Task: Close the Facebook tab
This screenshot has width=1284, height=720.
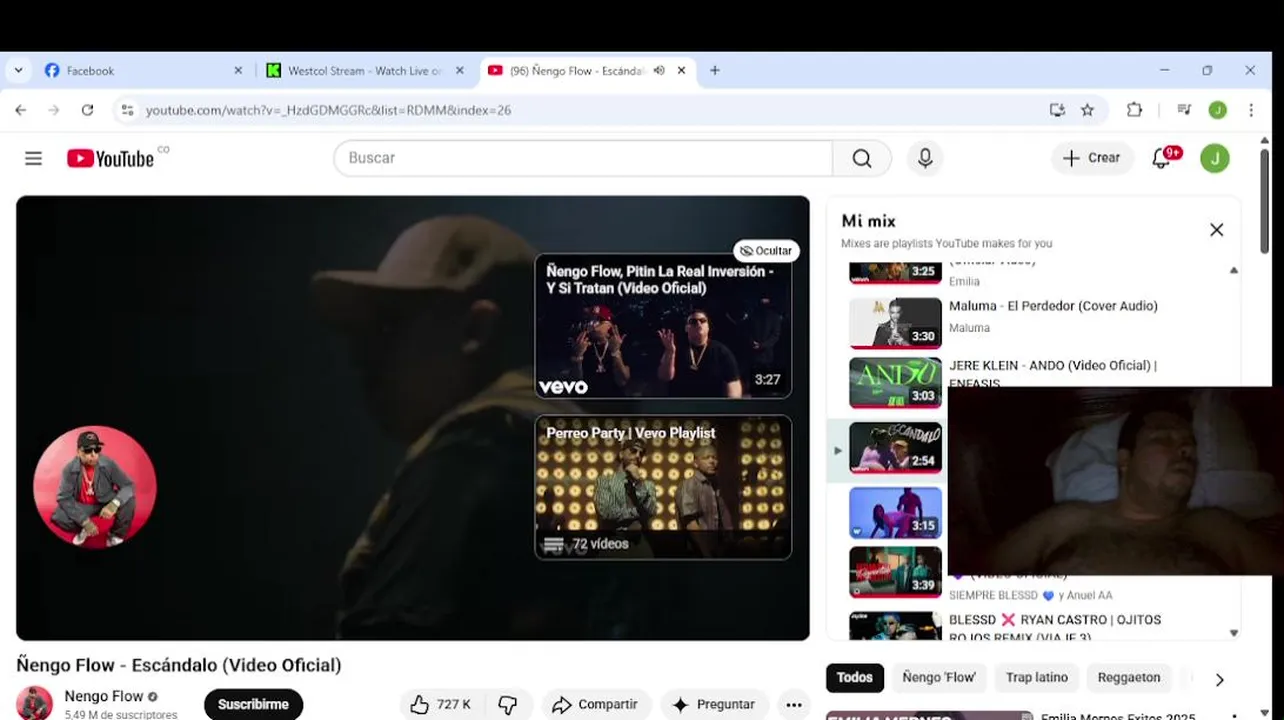Action: [238, 71]
